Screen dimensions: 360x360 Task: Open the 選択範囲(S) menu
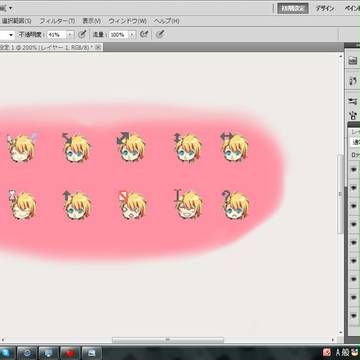click(x=16, y=21)
